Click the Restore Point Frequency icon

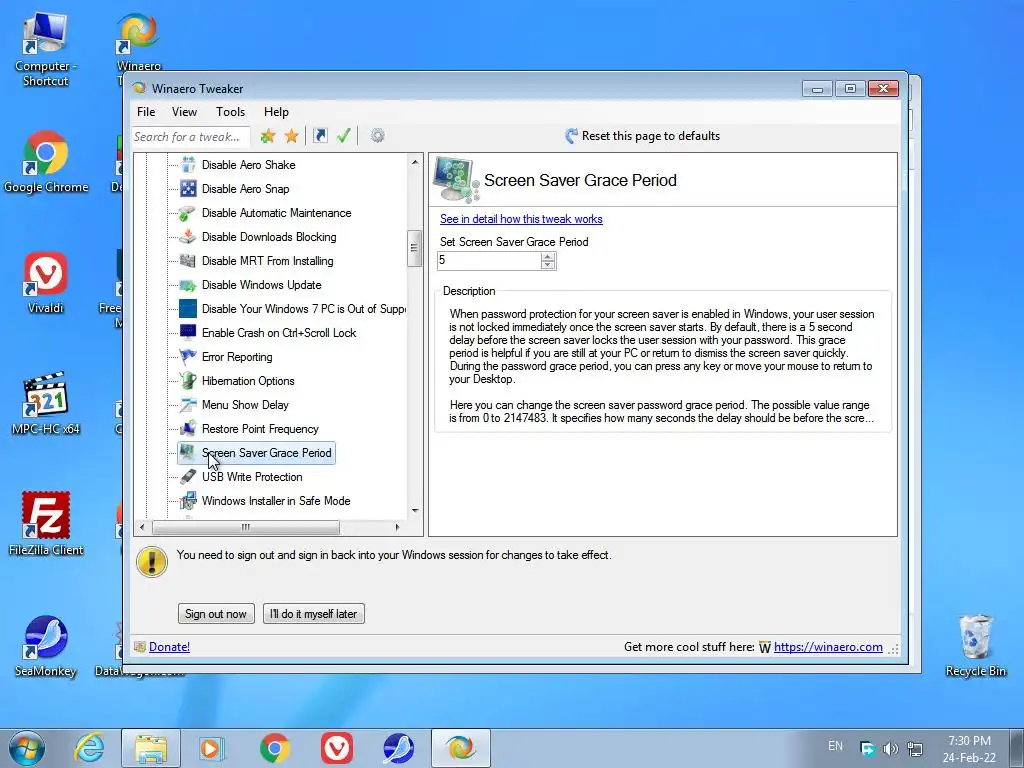pyautogui.click(x=188, y=428)
